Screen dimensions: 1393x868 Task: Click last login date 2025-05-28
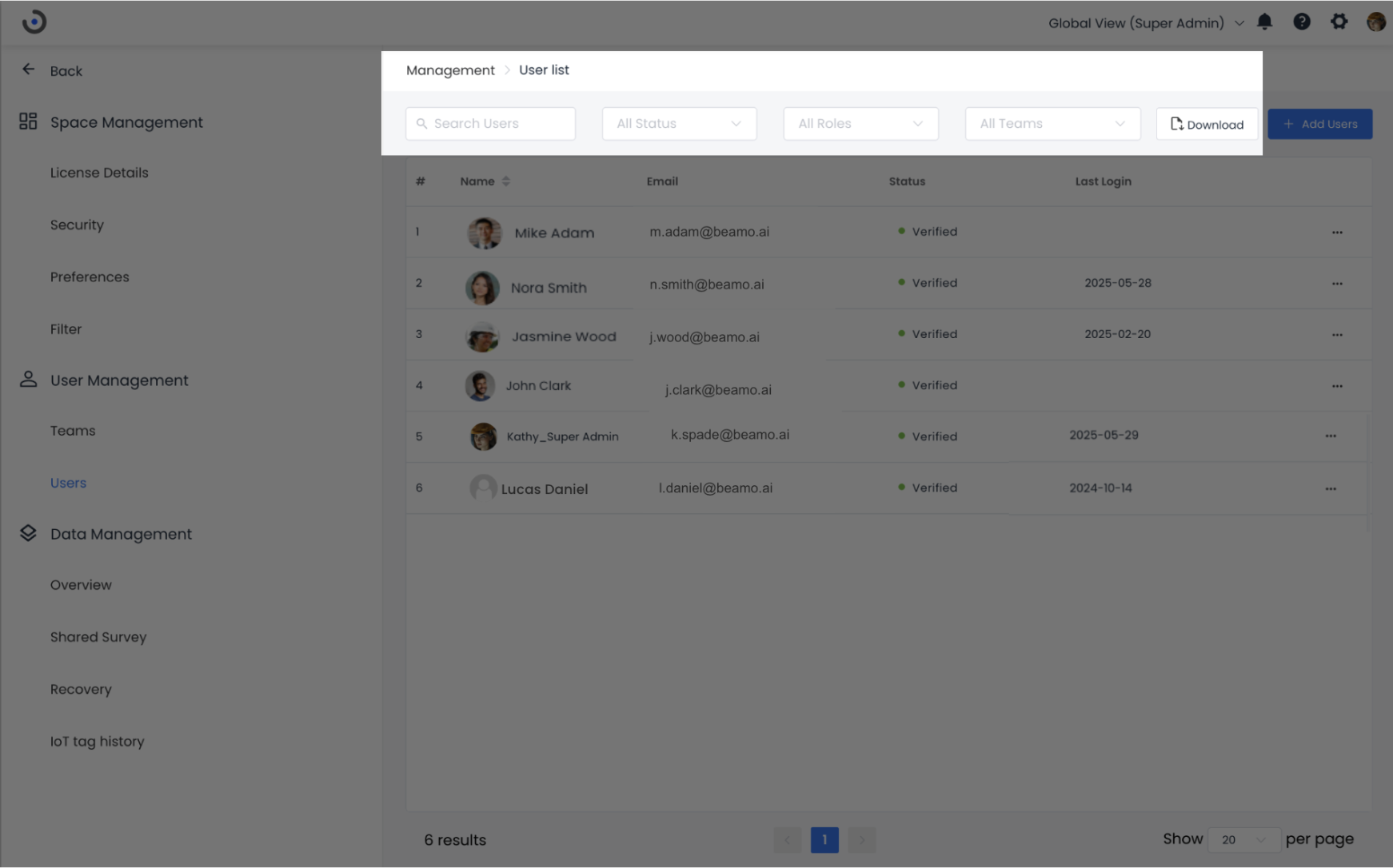point(1118,283)
